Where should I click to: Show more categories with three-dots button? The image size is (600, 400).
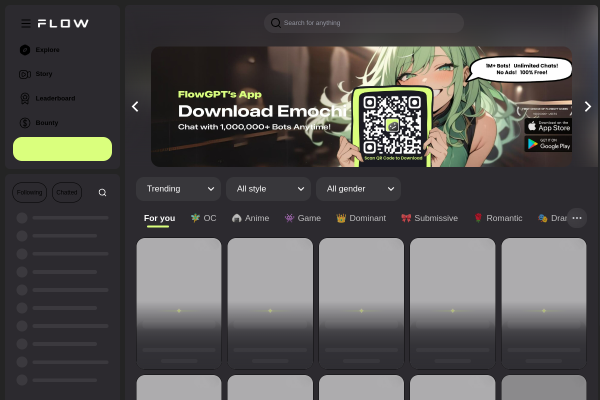click(x=577, y=218)
